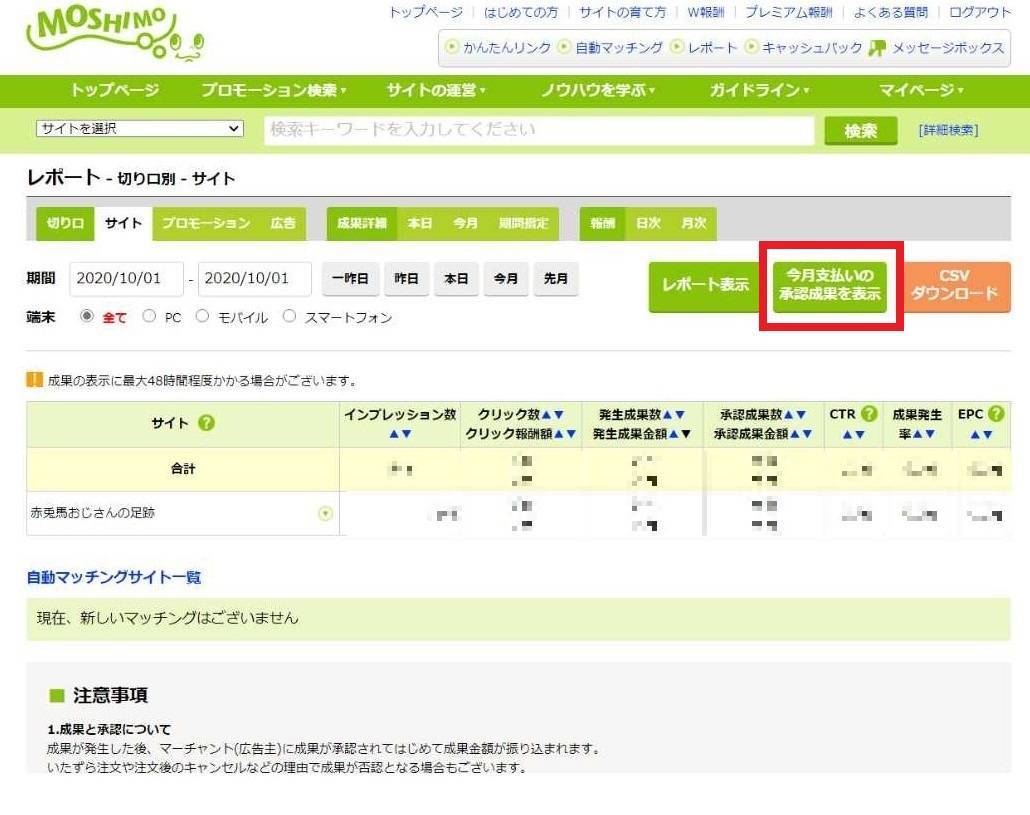The width and height of the screenshot is (1030, 815).
Task: Switch to the 切り口 tab
Action: 65,223
